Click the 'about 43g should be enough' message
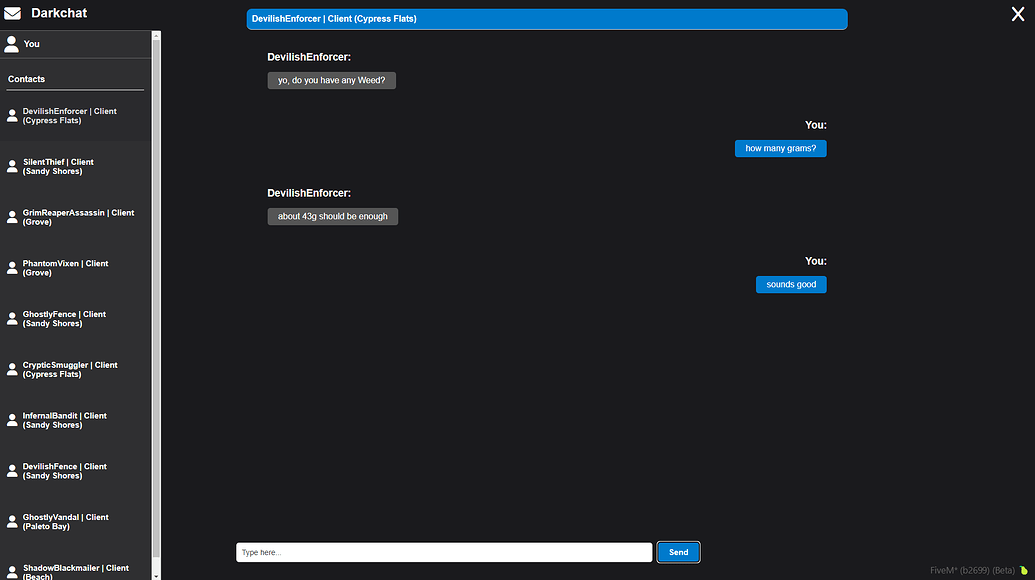The image size is (1035, 580). coord(333,216)
